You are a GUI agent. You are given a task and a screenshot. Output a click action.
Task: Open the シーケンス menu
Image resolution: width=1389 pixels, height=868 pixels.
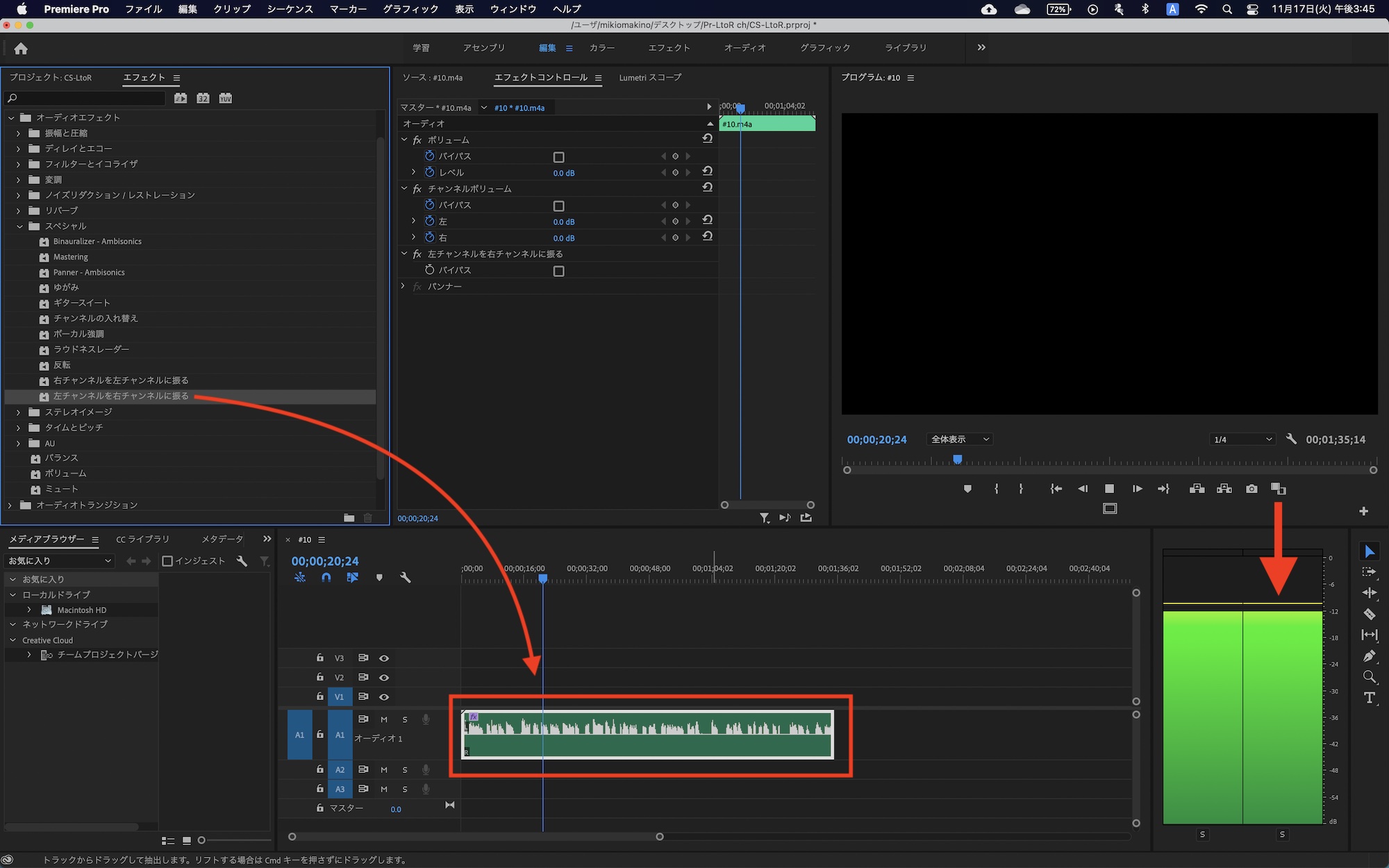pyautogui.click(x=290, y=9)
